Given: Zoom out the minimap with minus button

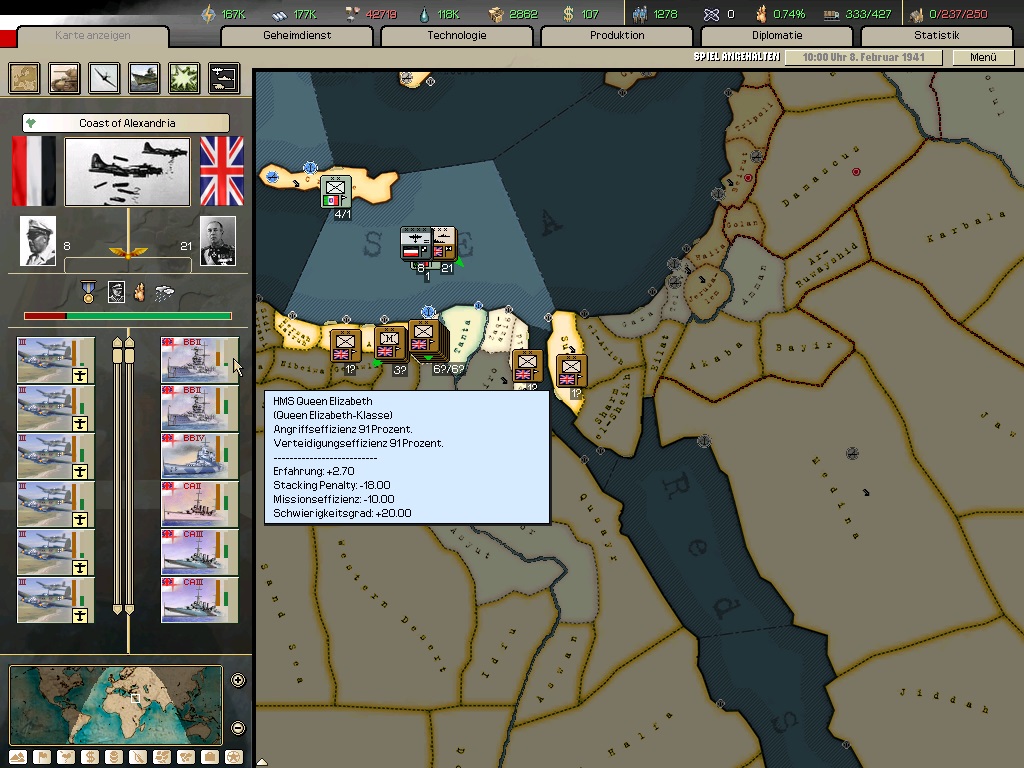Looking at the screenshot, I should pyautogui.click(x=238, y=728).
